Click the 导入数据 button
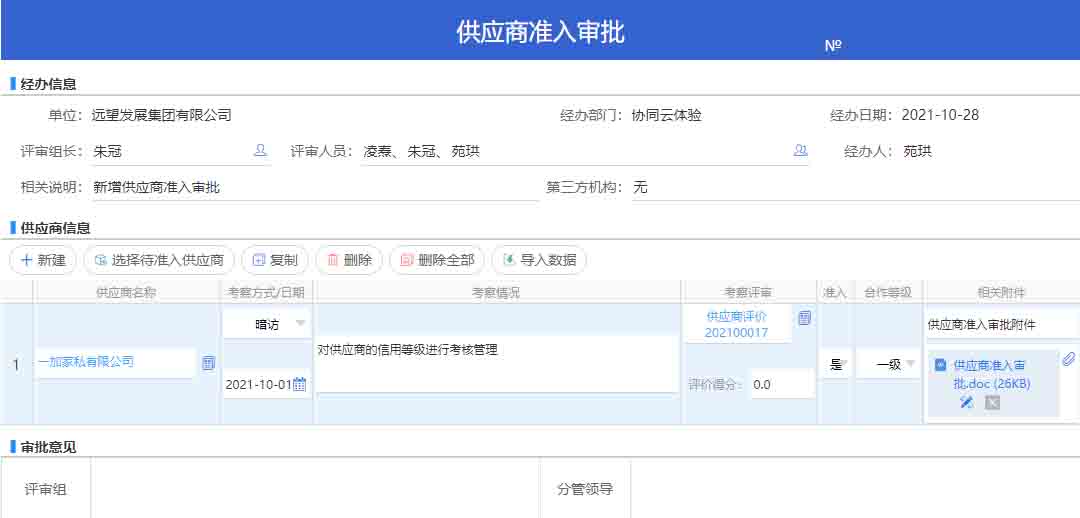This screenshot has width=1080, height=518. coord(539,260)
